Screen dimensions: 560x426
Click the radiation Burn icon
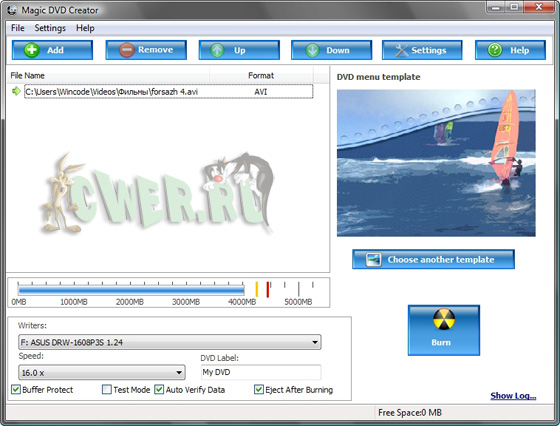[444, 319]
